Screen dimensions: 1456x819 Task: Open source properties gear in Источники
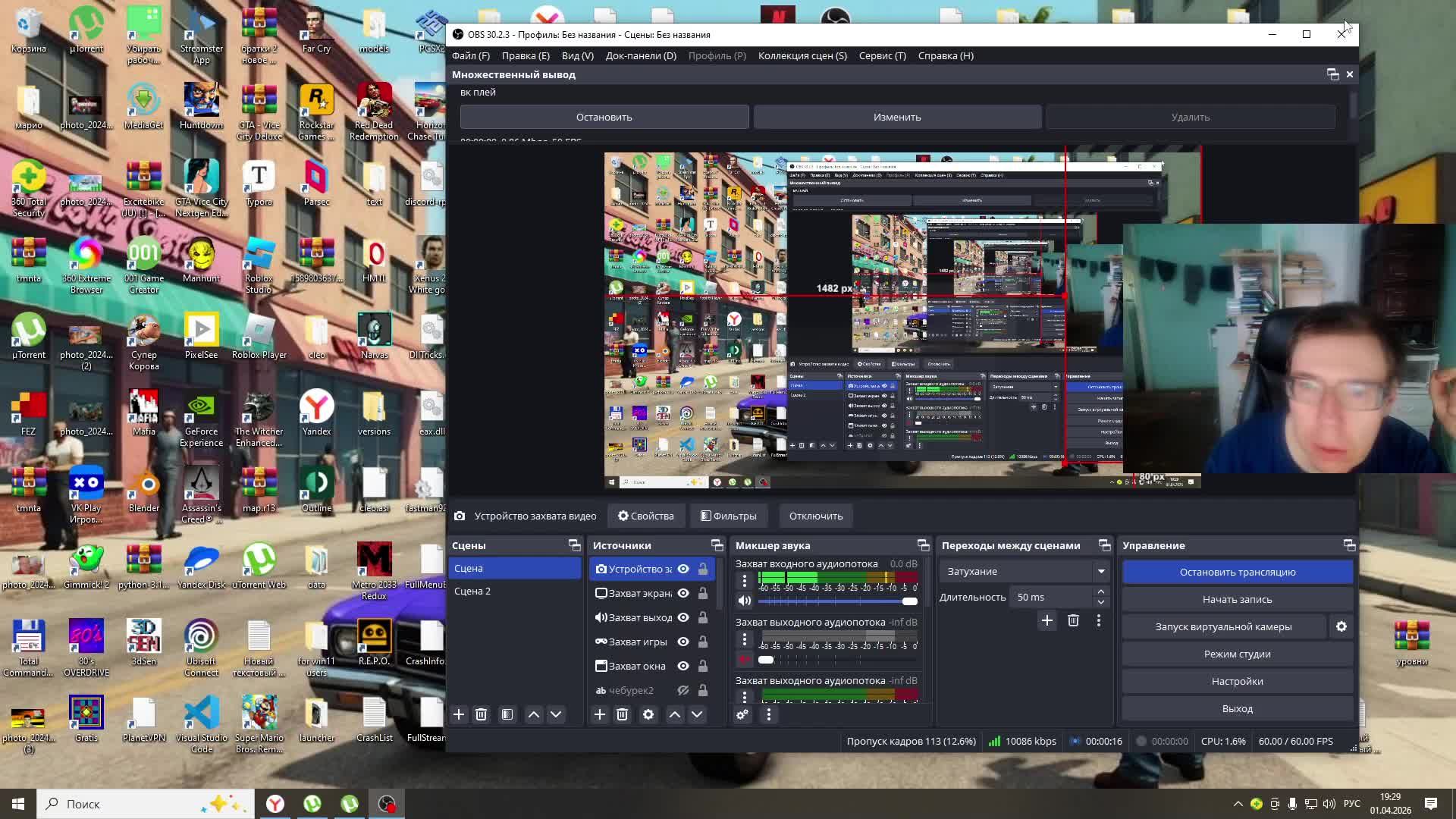(648, 714)
